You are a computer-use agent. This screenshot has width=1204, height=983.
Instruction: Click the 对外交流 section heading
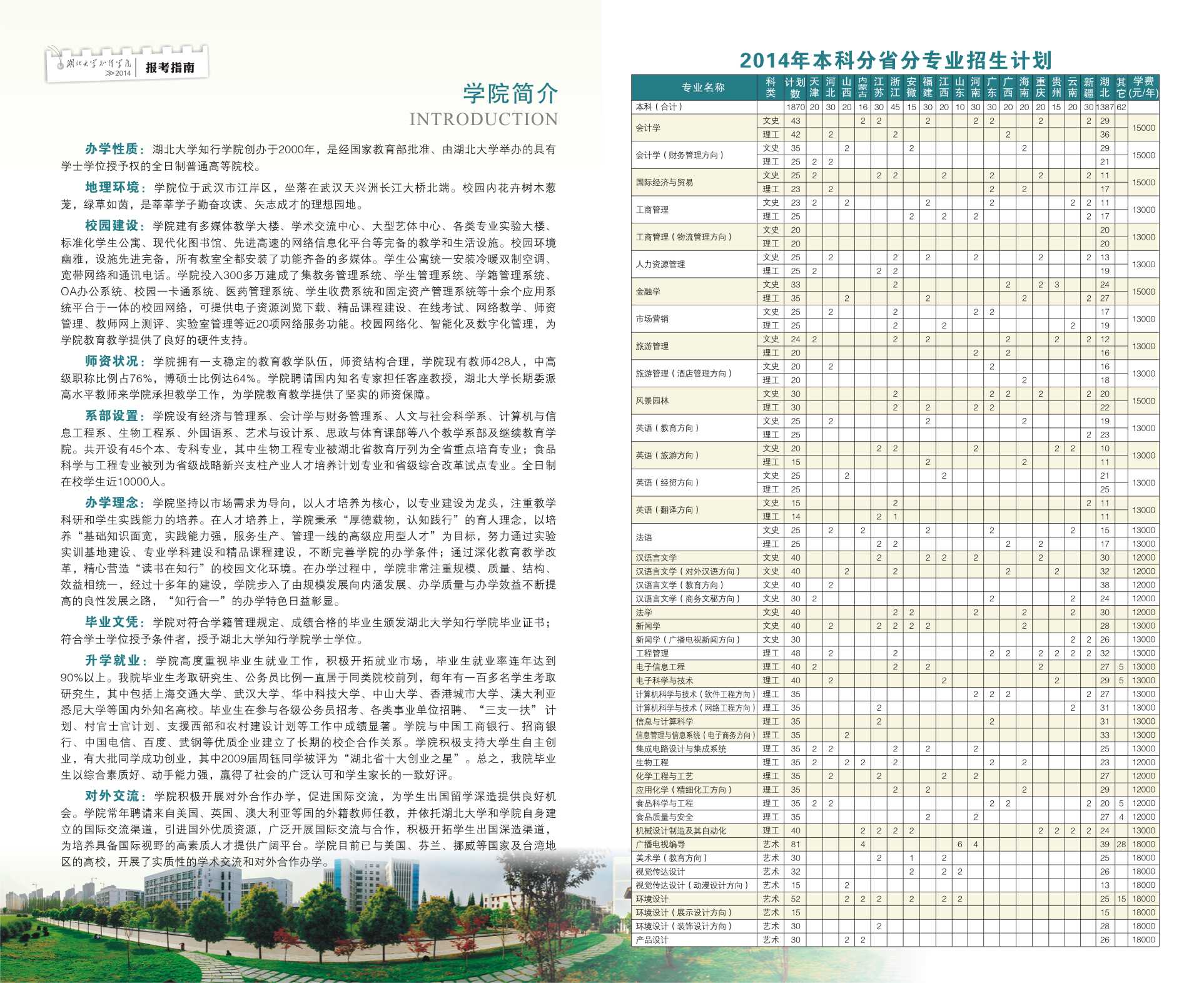112,796
